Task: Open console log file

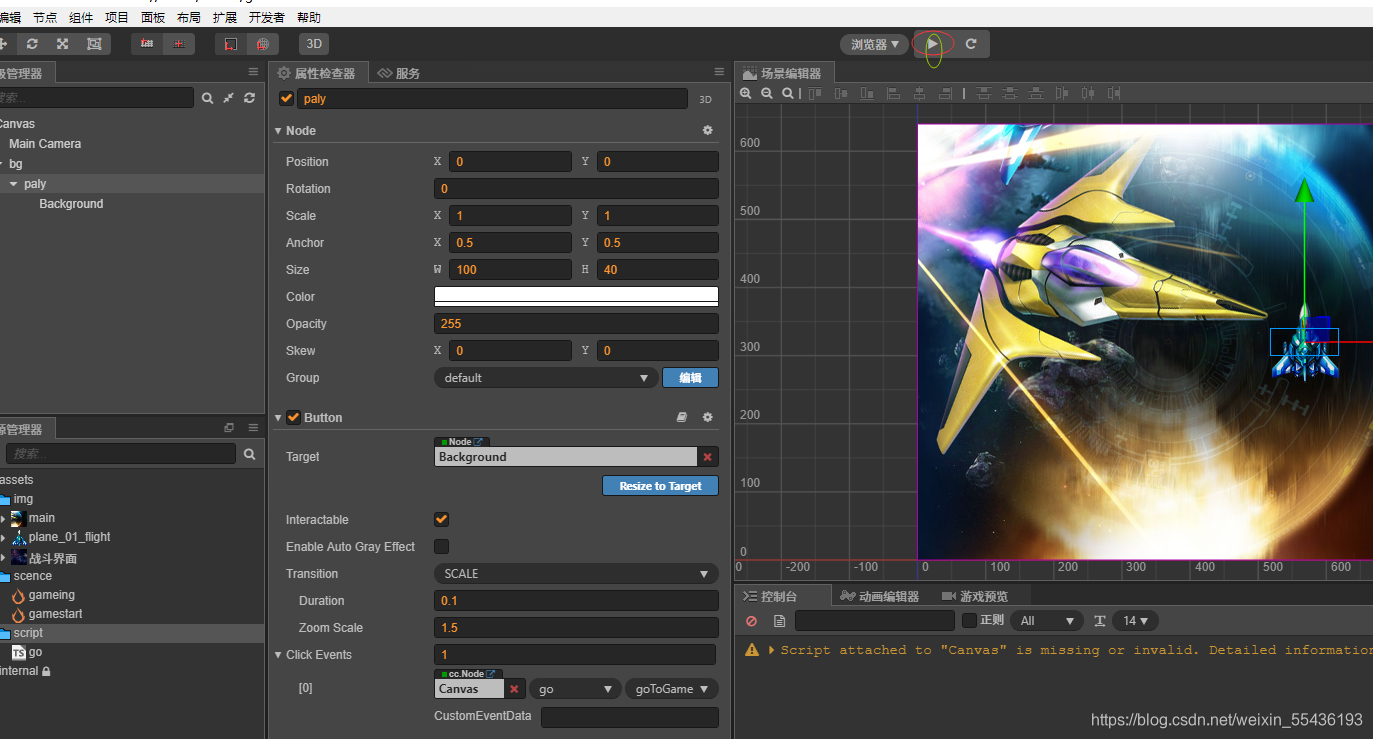Action: (780, 621)
